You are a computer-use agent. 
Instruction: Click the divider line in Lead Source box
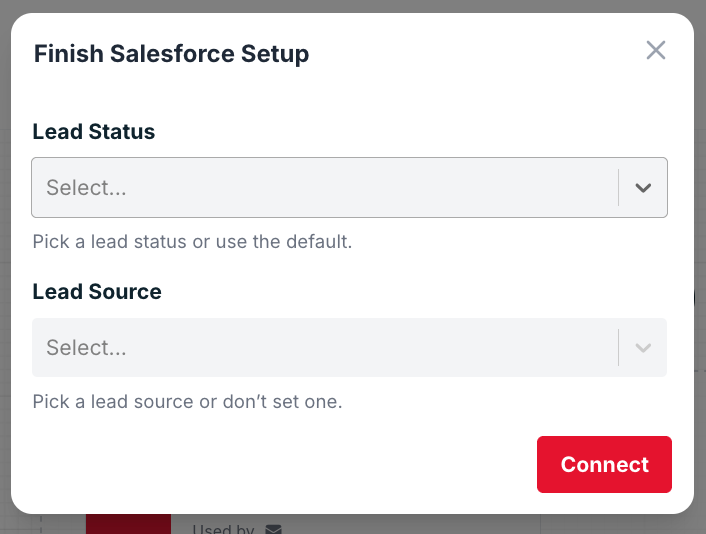[619, 348]
